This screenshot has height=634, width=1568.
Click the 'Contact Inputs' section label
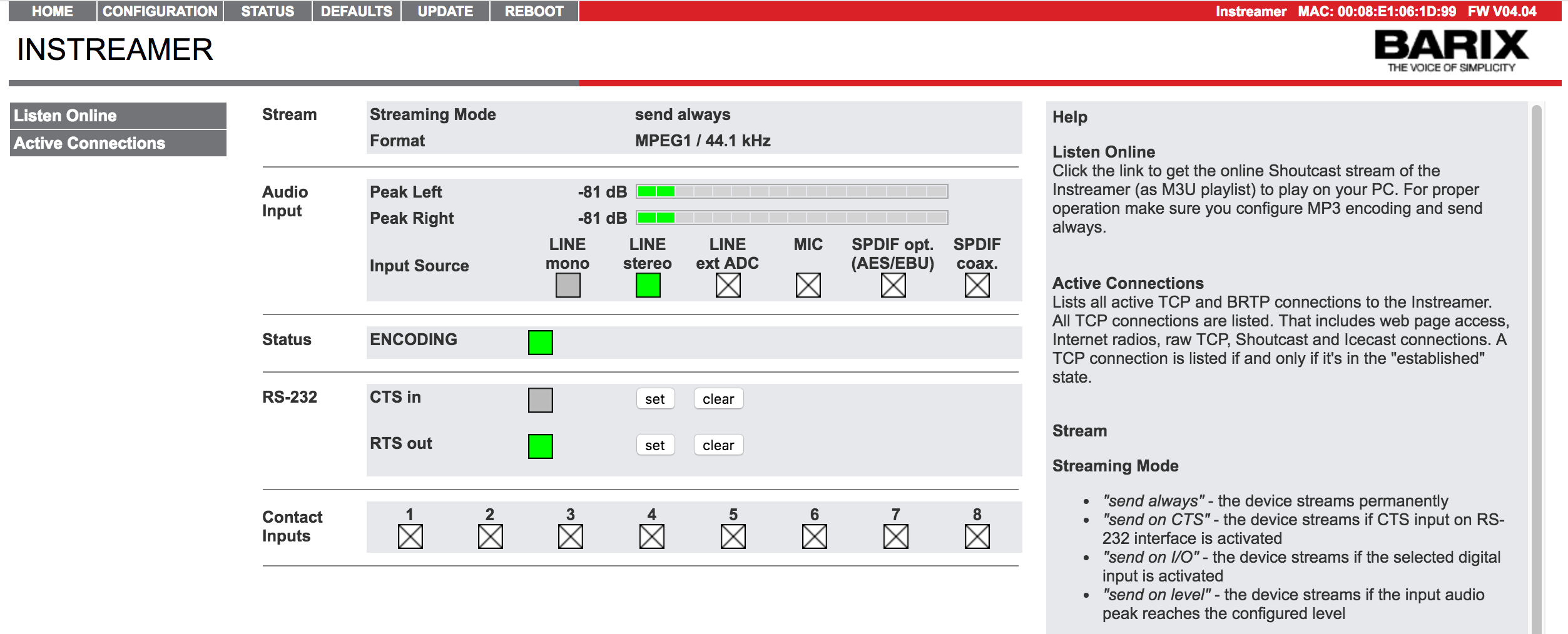(x=292, y=526)
